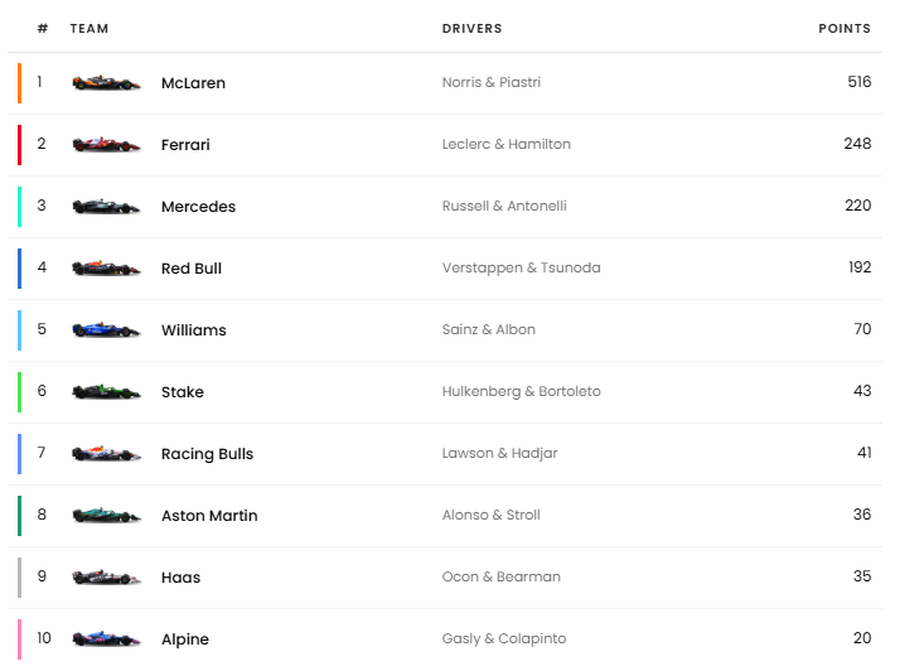This screenshot has height=671, width=900.
Task: Select the TEAM column header
Action: 89,29
